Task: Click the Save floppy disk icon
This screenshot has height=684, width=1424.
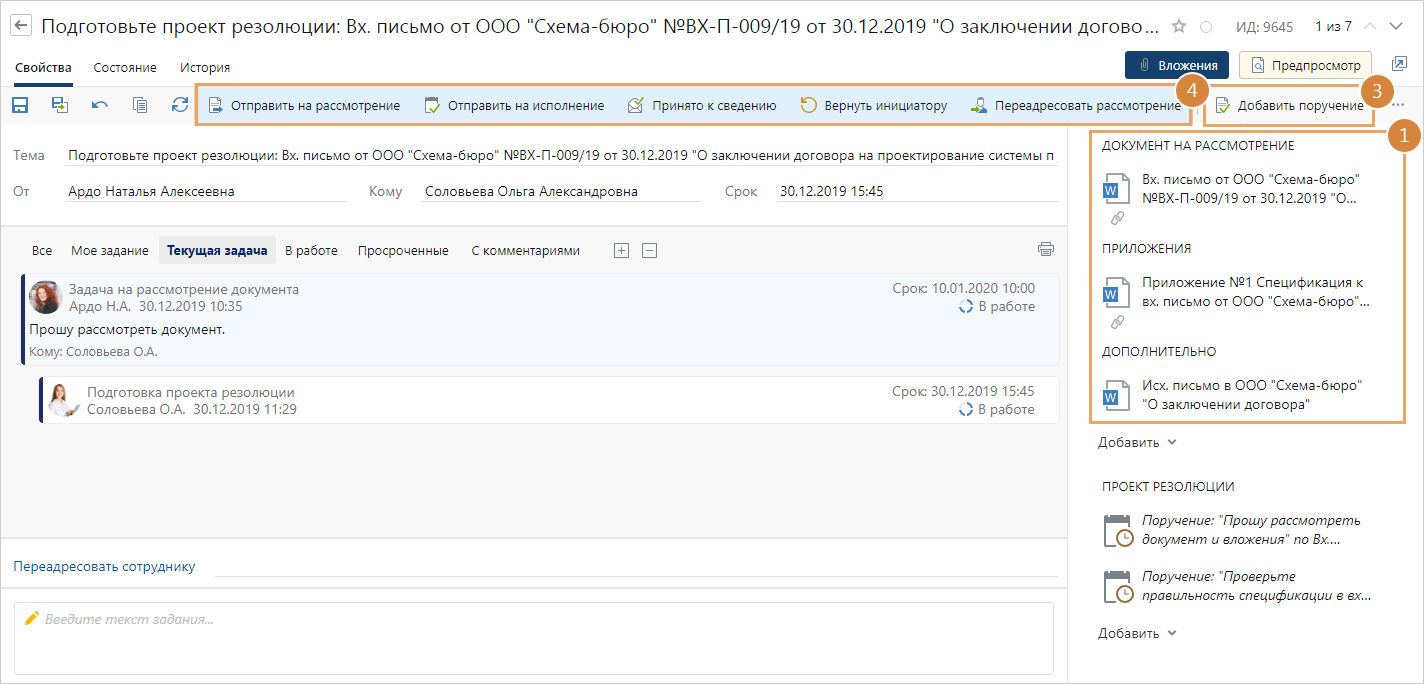Action: tap(20, 105)
